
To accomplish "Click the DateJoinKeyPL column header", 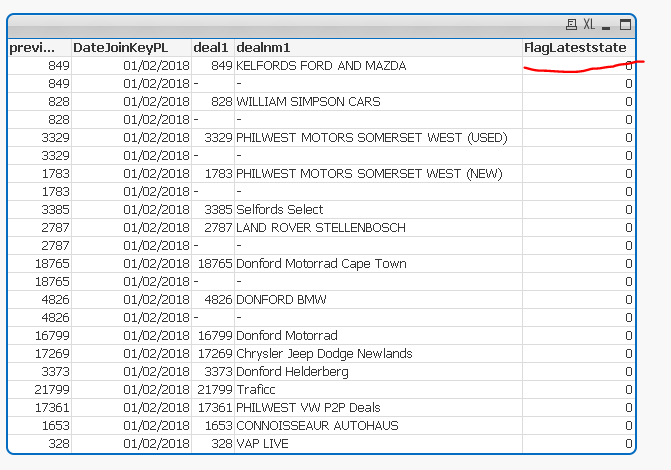I will click(131, 48).
